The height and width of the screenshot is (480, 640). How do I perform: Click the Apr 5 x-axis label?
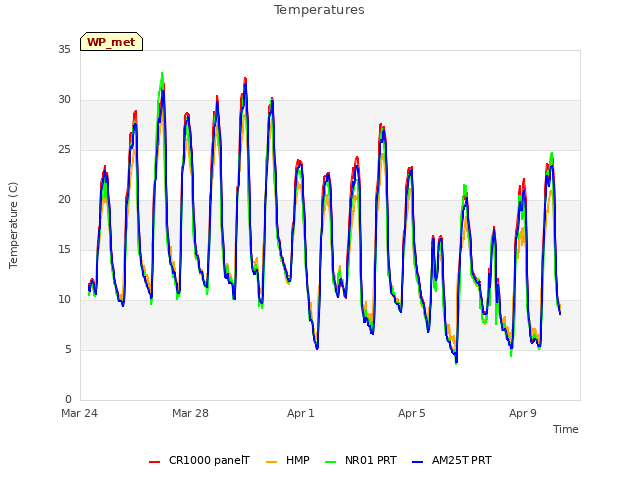[x=412, y=413]
